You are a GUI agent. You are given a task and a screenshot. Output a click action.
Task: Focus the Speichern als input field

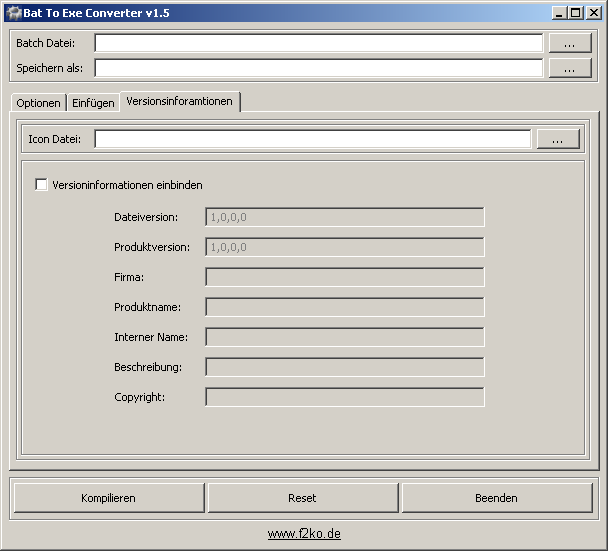[318, 68]
